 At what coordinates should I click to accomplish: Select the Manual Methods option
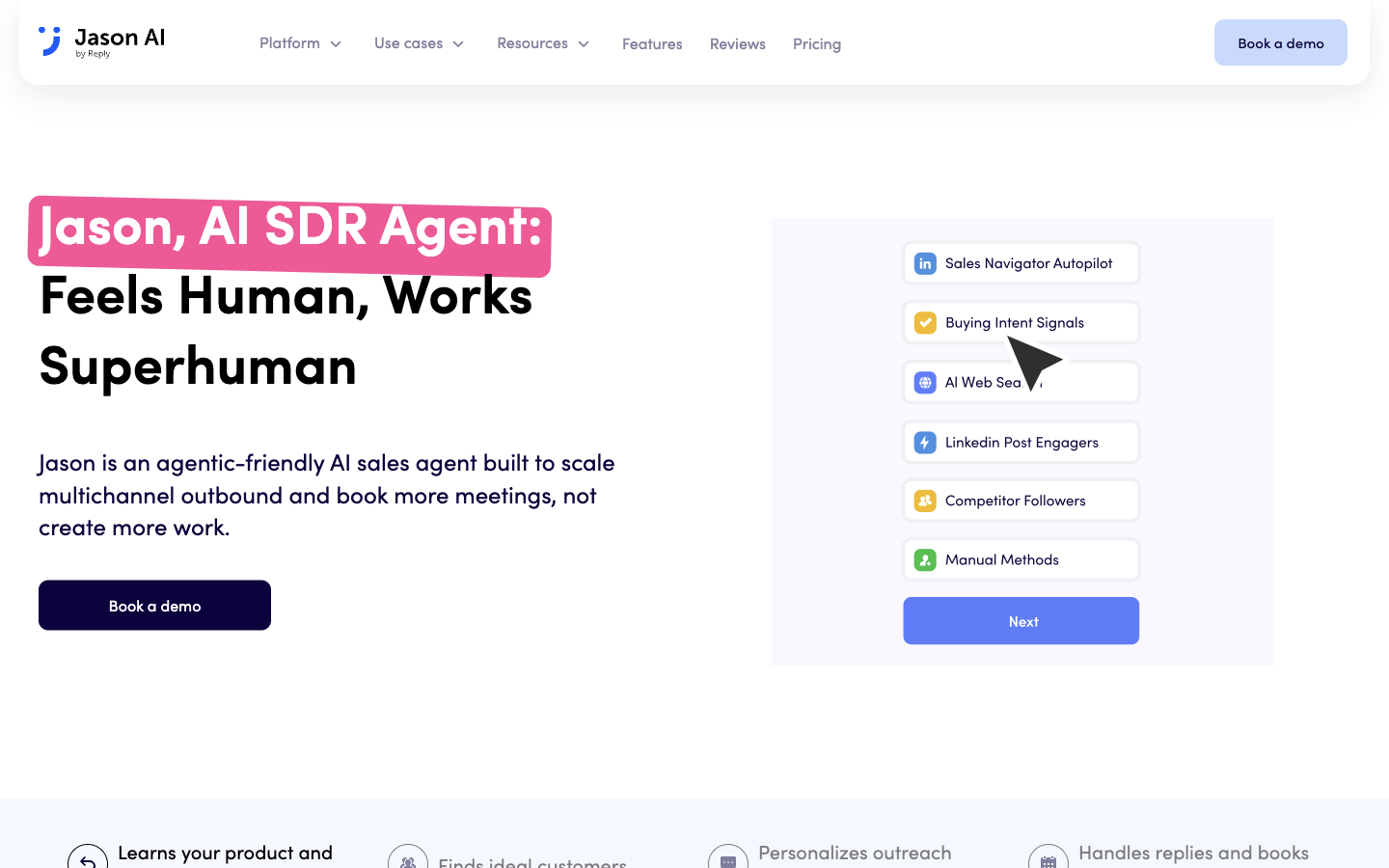(x=1021, y=559)
